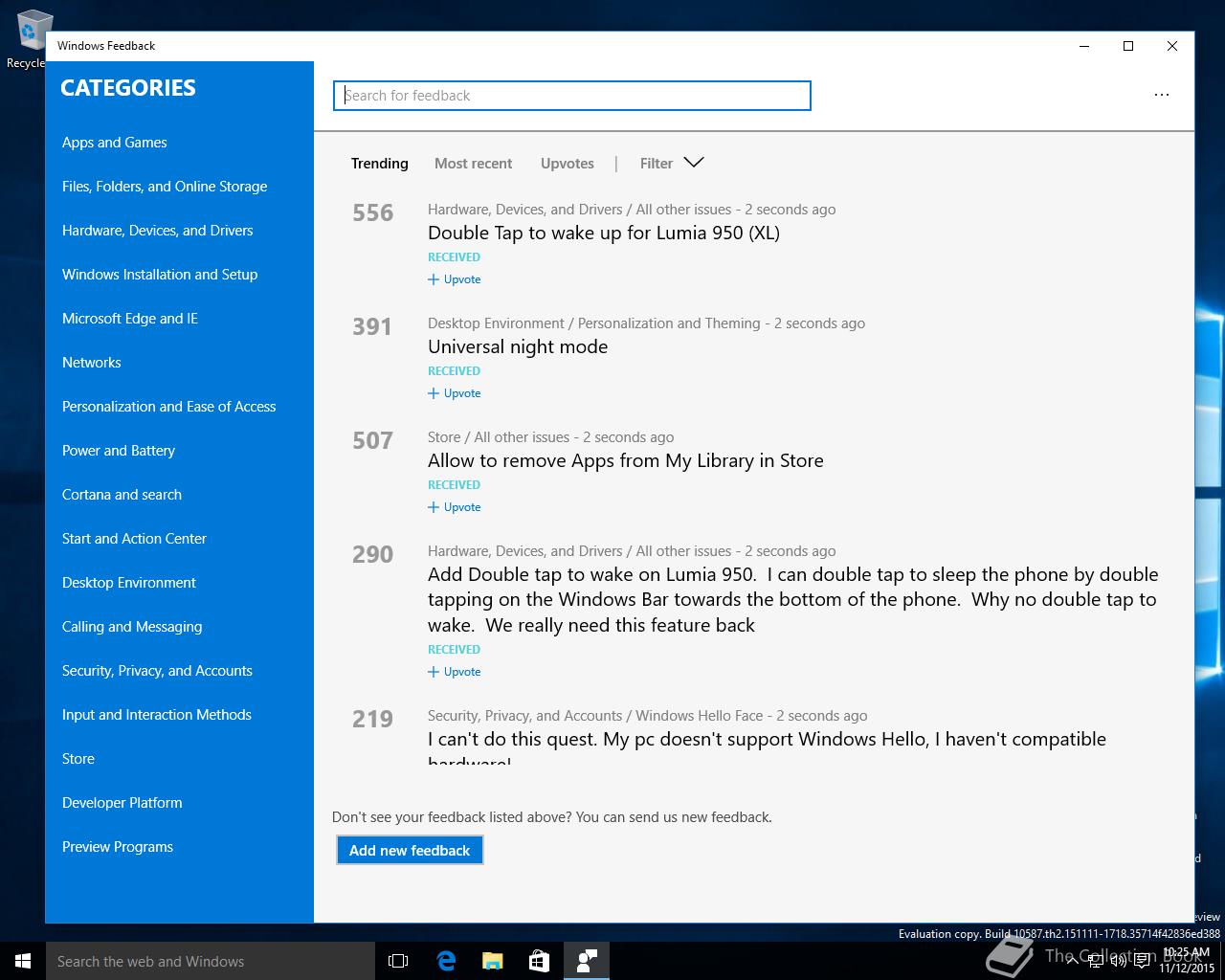Click the 556 vote count
The image size is (1225, 980).
pos(372,212)
